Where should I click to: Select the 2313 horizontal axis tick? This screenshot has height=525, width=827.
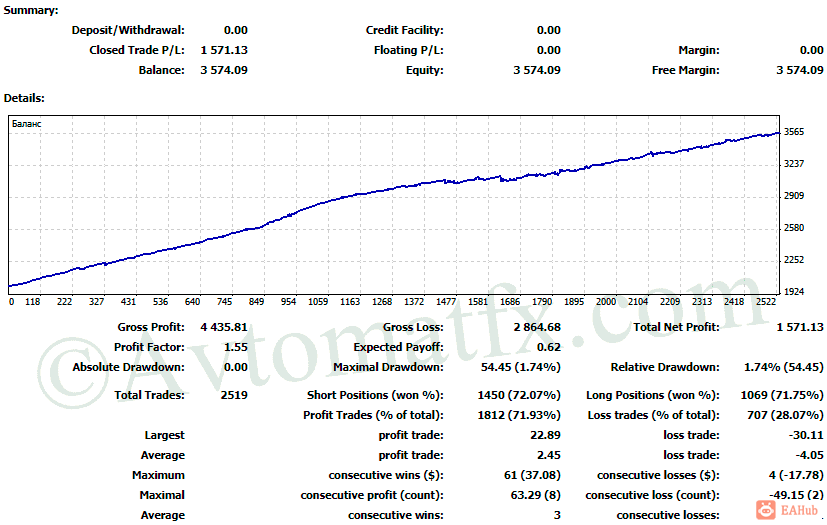(x=702, y=302)
